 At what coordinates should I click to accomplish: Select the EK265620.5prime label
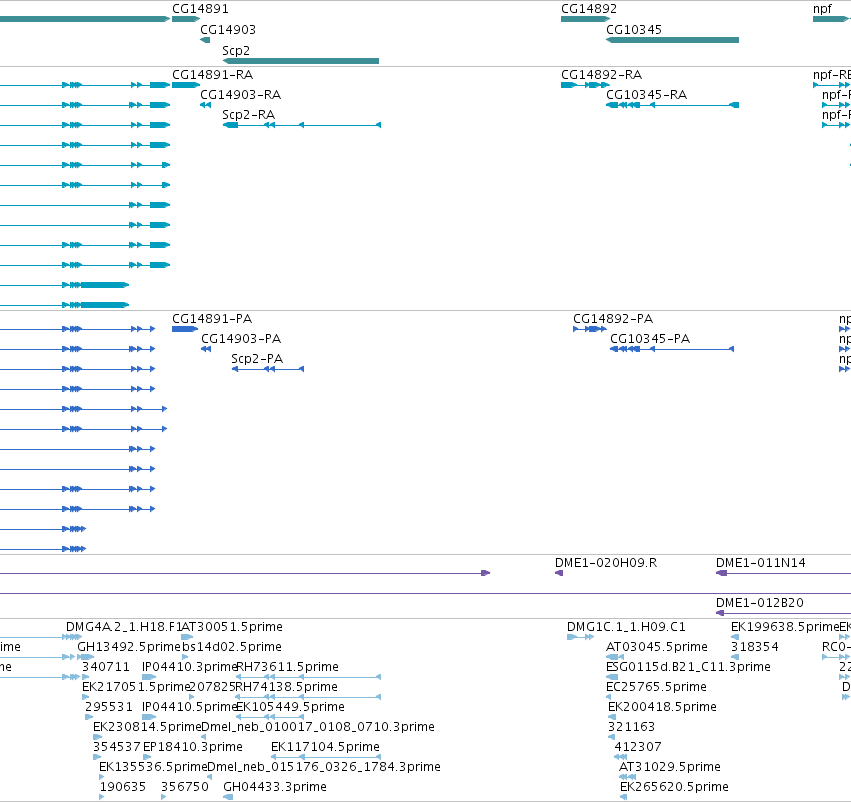674,787
